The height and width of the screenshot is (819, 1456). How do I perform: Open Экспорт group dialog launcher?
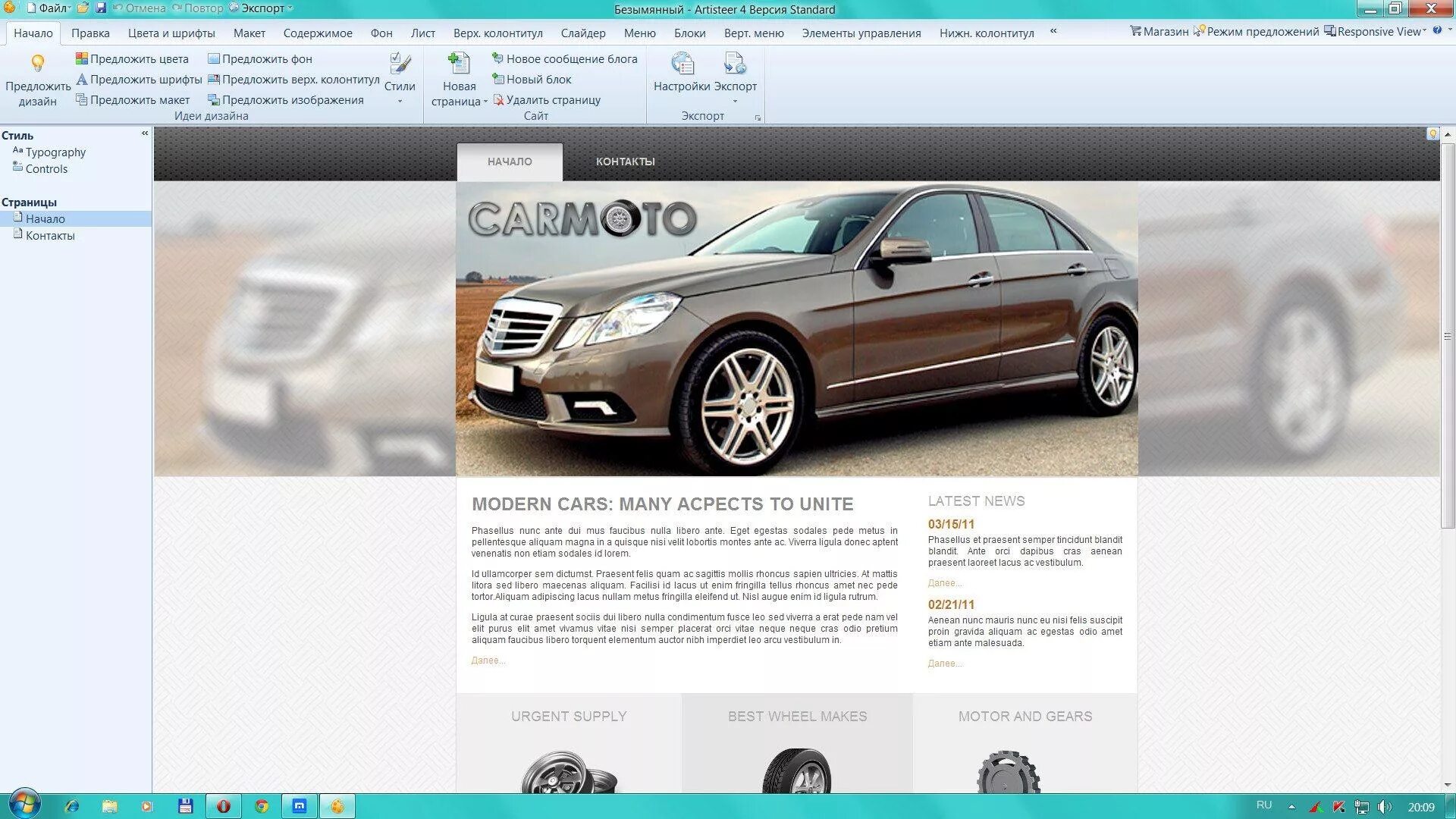758,118
